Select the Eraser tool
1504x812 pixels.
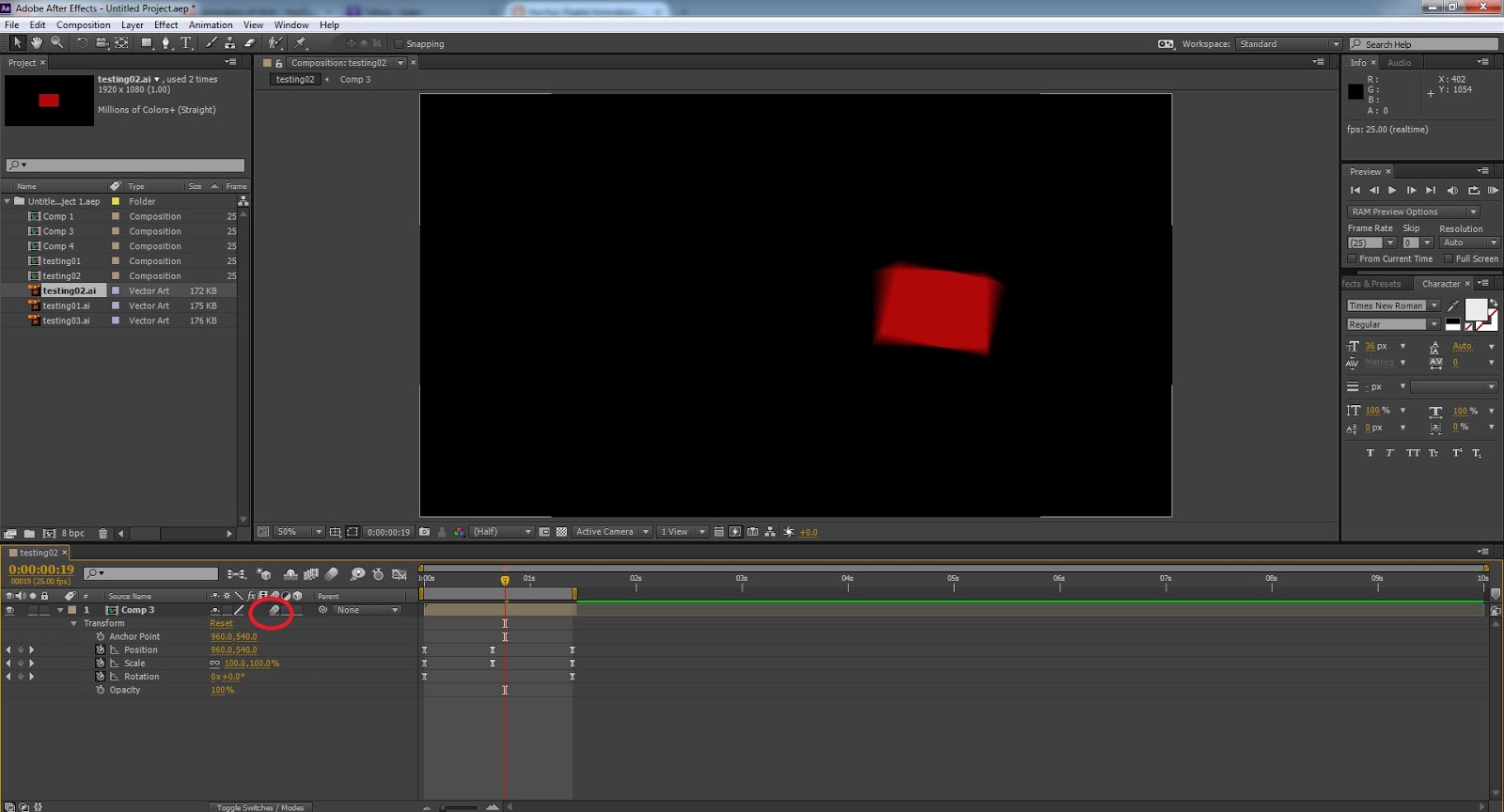[x=250, y=42]
